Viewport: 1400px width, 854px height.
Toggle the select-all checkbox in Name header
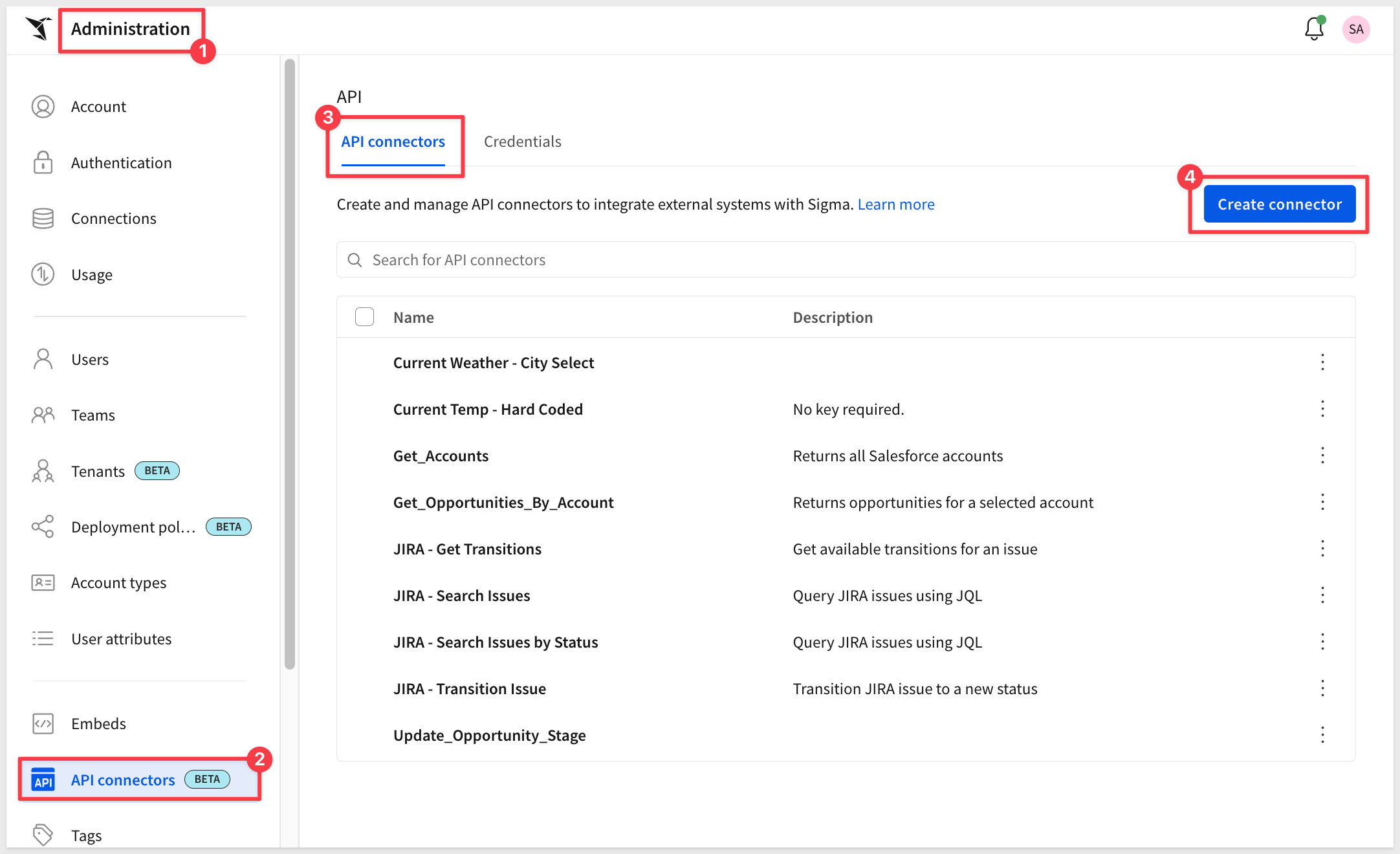[x=364, y=317]
